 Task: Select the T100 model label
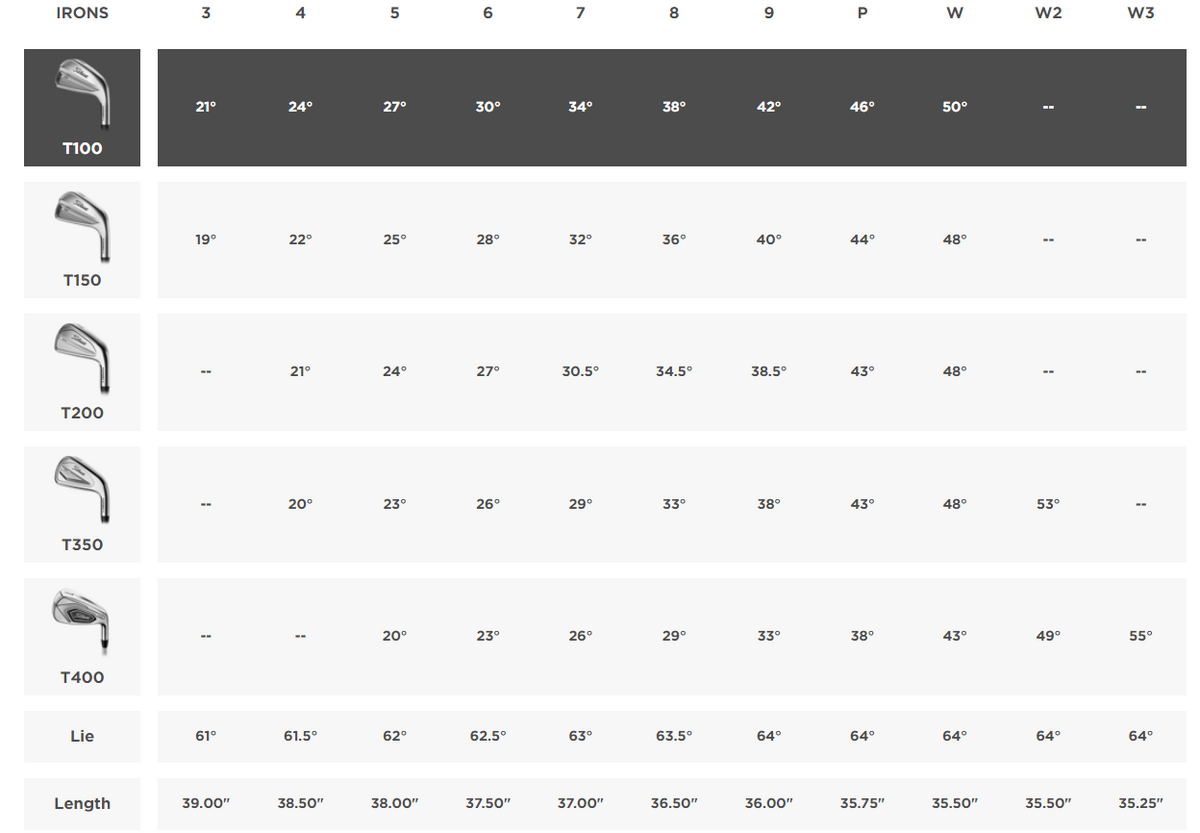82,148
